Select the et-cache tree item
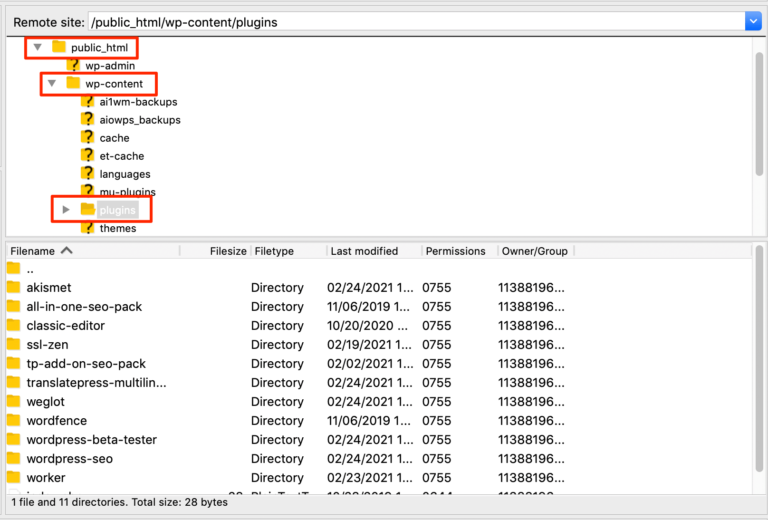The width and height of the screenshot is (768, 520). 121,156
